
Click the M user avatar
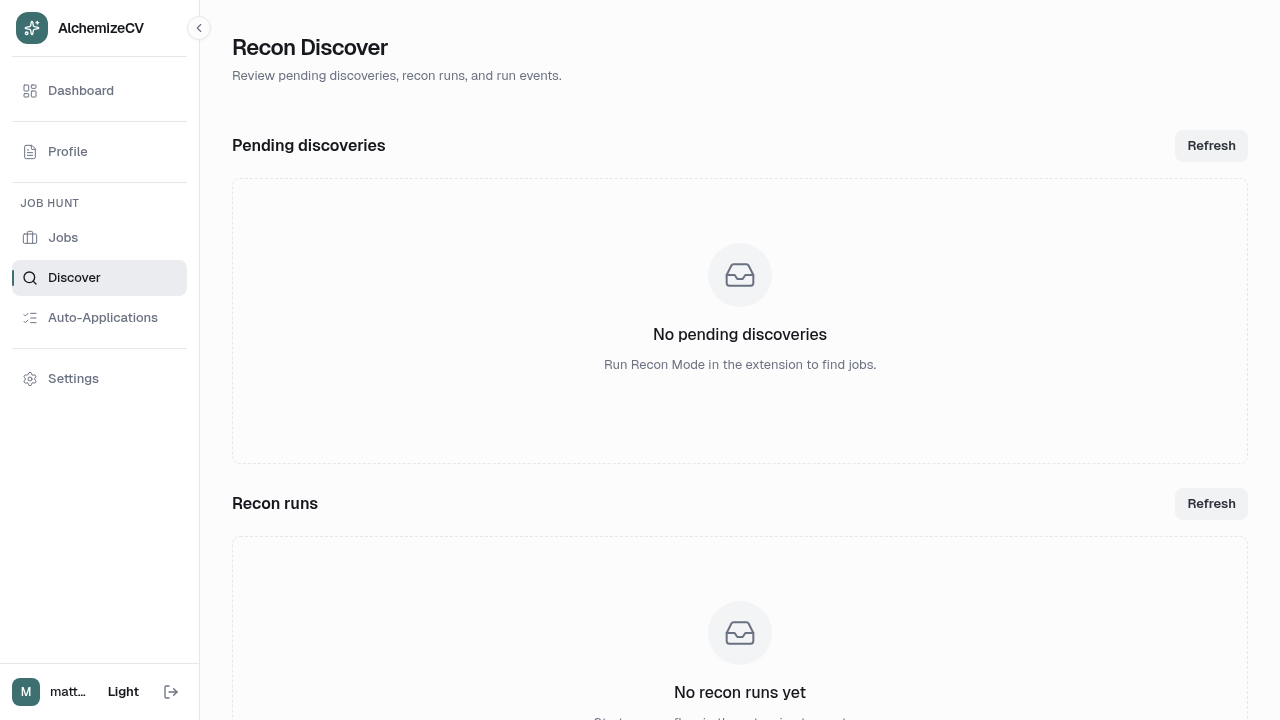[x=26, y=691]
